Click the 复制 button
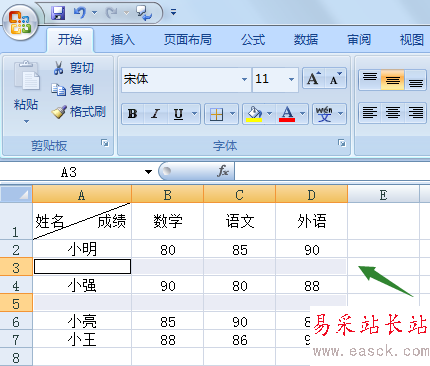Image resolution: width=430 pixels, height=366 pixels. point(73,90)
